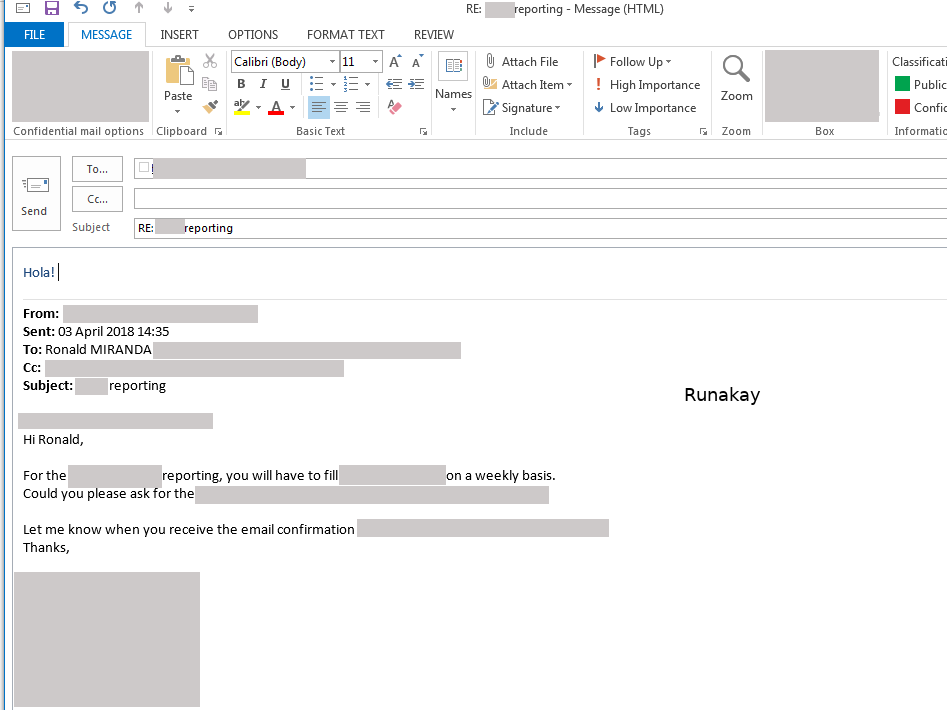Open the address book via the To button

(97, 168)
